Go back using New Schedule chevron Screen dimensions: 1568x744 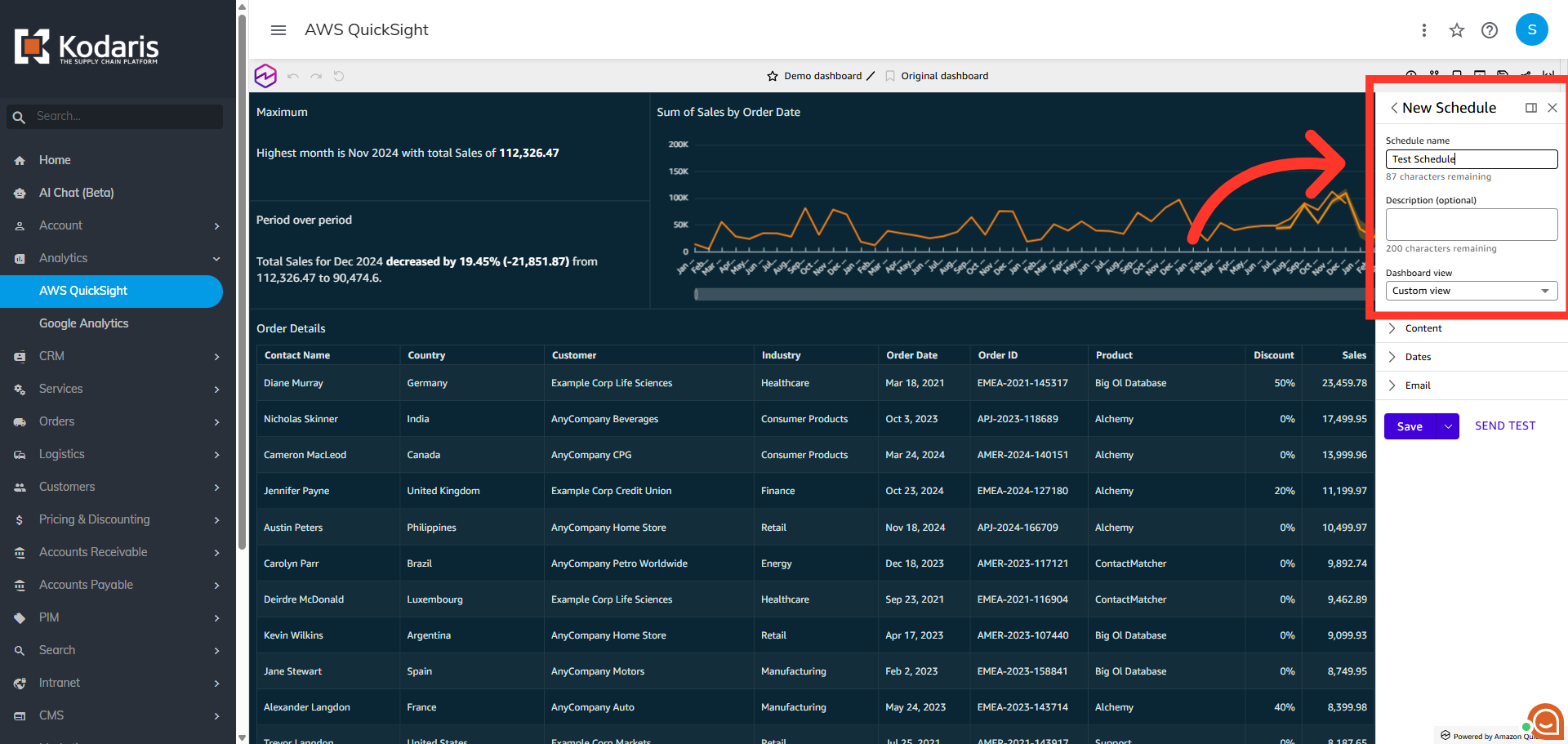pyautogui.click(x=1394, y=108)
